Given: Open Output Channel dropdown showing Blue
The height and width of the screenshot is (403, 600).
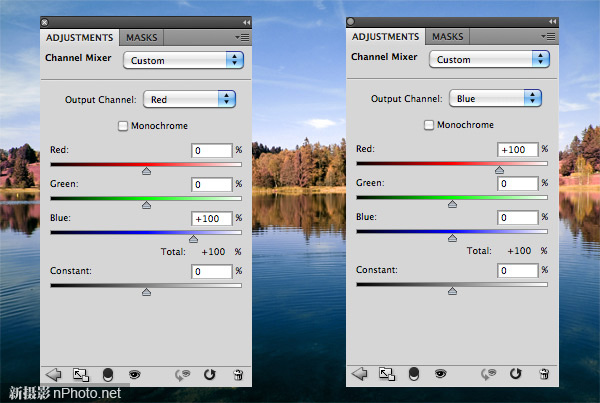Looking at the screenshot, I should click(x=496, y=98).
